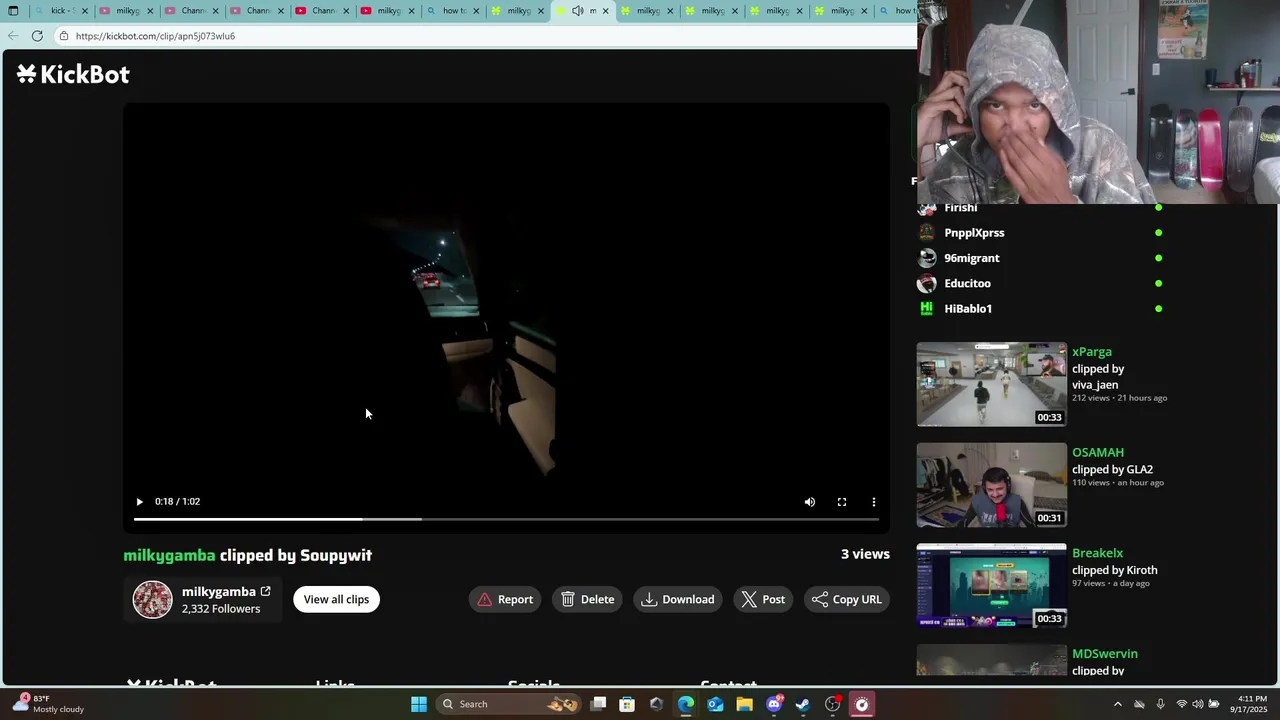Open the xParga clip thumbnail
This screenshot has width=1280, height=720.
tap(992, 385)
